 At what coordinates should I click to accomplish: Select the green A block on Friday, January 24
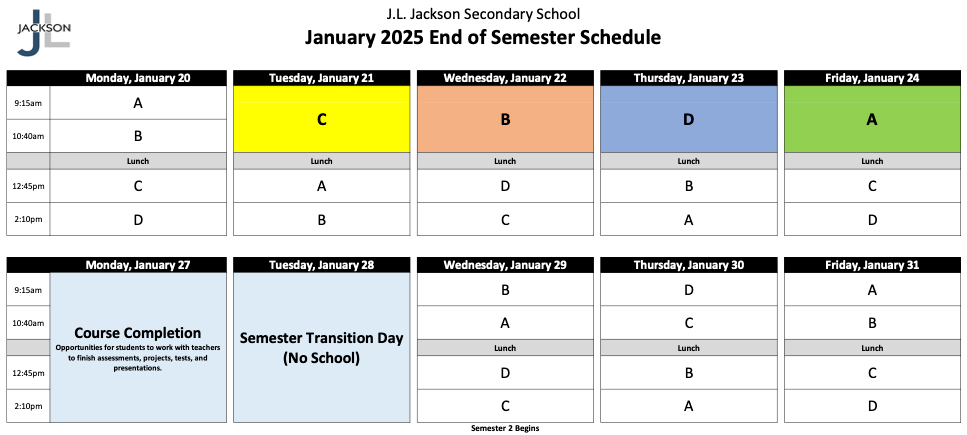pos(872,119)
